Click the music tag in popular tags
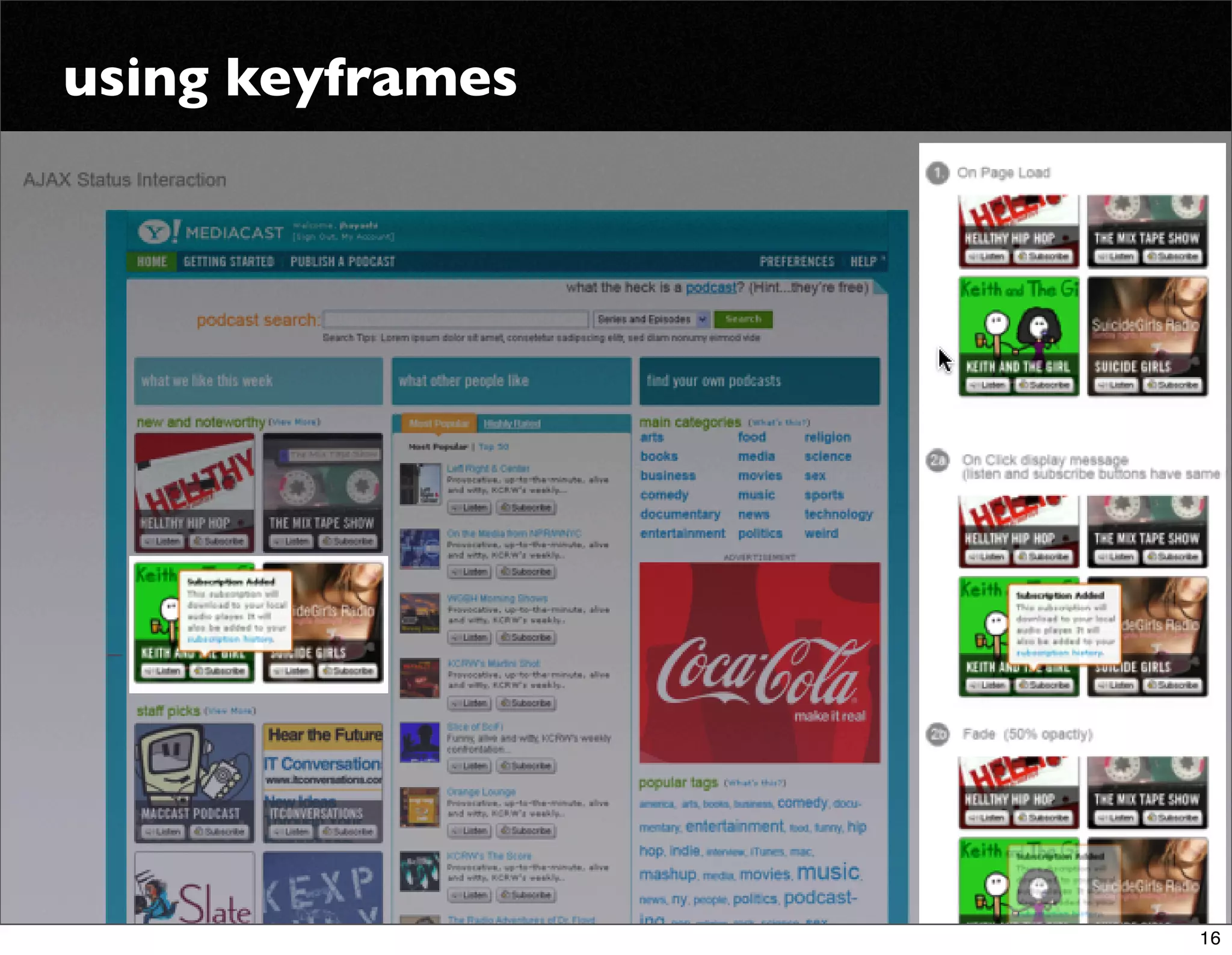 click(828, 873)
